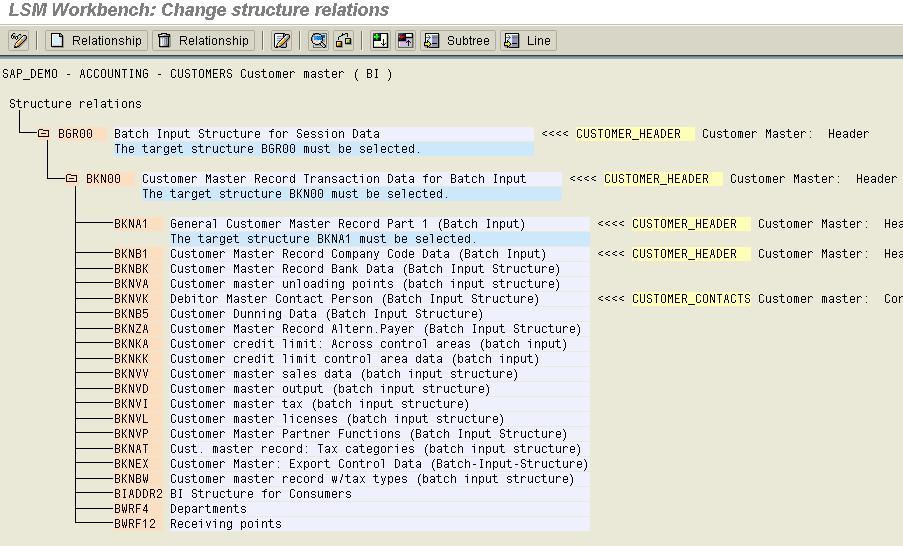Click the red collapse node icon
The height and width of the screenshot is (546, 903).
[x=405, y=41]
